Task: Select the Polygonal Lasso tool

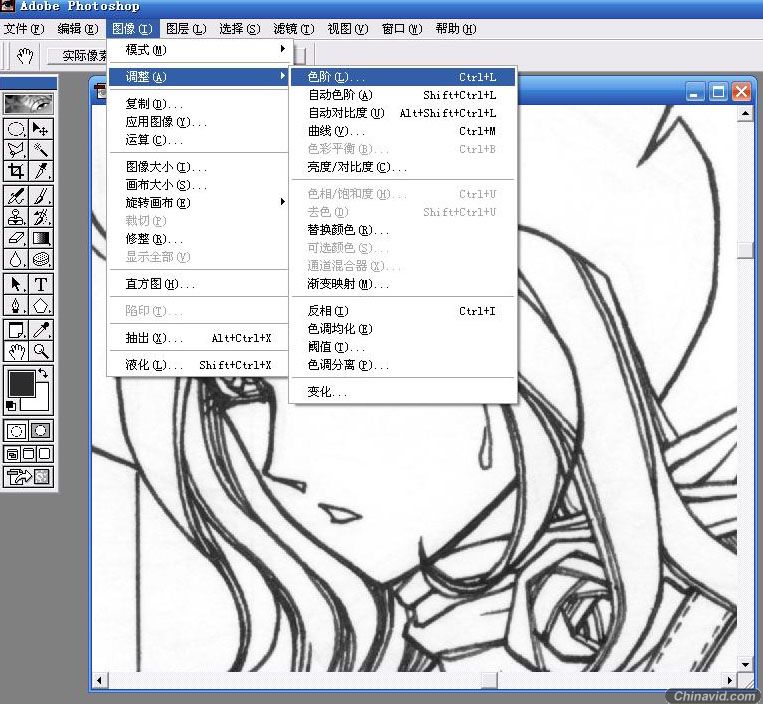Action: point(16,150)
